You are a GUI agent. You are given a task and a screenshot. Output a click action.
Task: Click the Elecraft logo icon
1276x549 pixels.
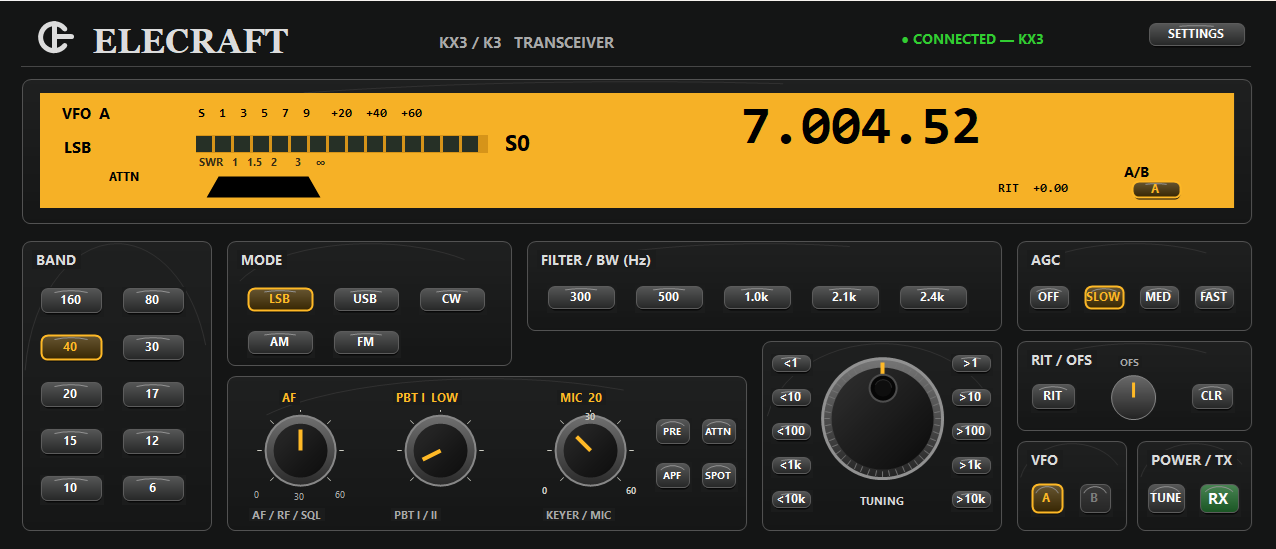coord(57,38)
